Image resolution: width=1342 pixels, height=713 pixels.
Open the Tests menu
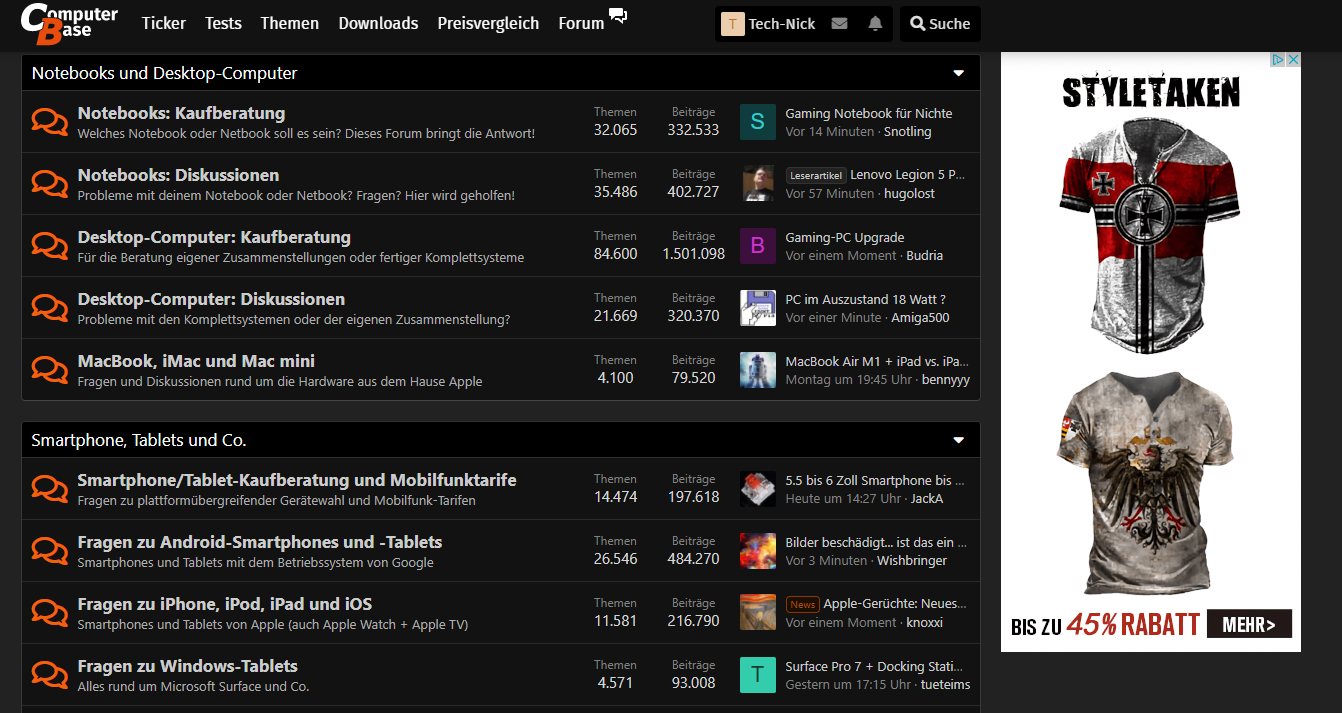223,23
